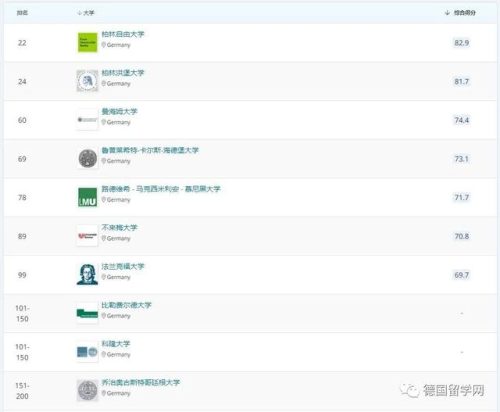Click the Mannheim University logo at rank 60

pos(87,119)
